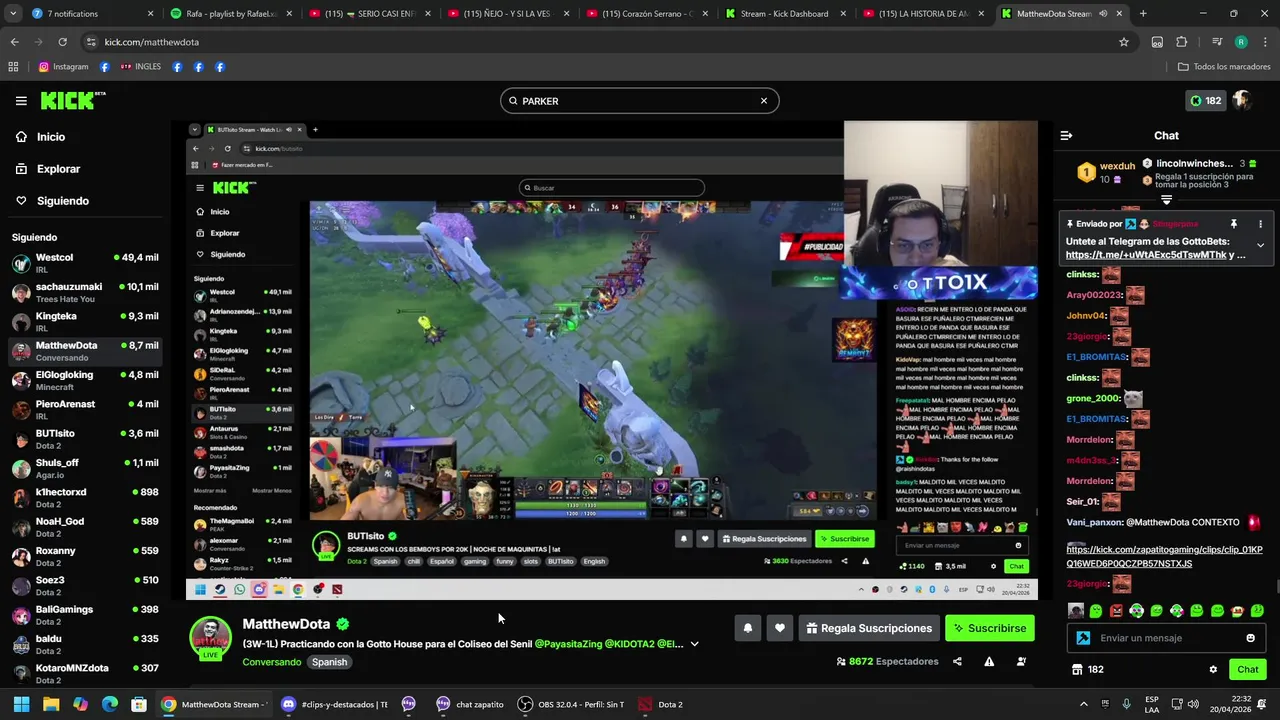Collapse the chat panel with arrow icon
Viewport: 1280px width, 720px height.
tap(1066, 135)
